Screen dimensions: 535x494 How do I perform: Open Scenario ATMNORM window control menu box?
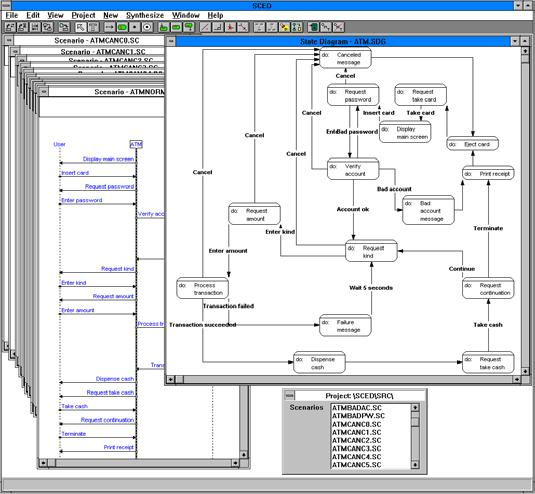[44, 91]
